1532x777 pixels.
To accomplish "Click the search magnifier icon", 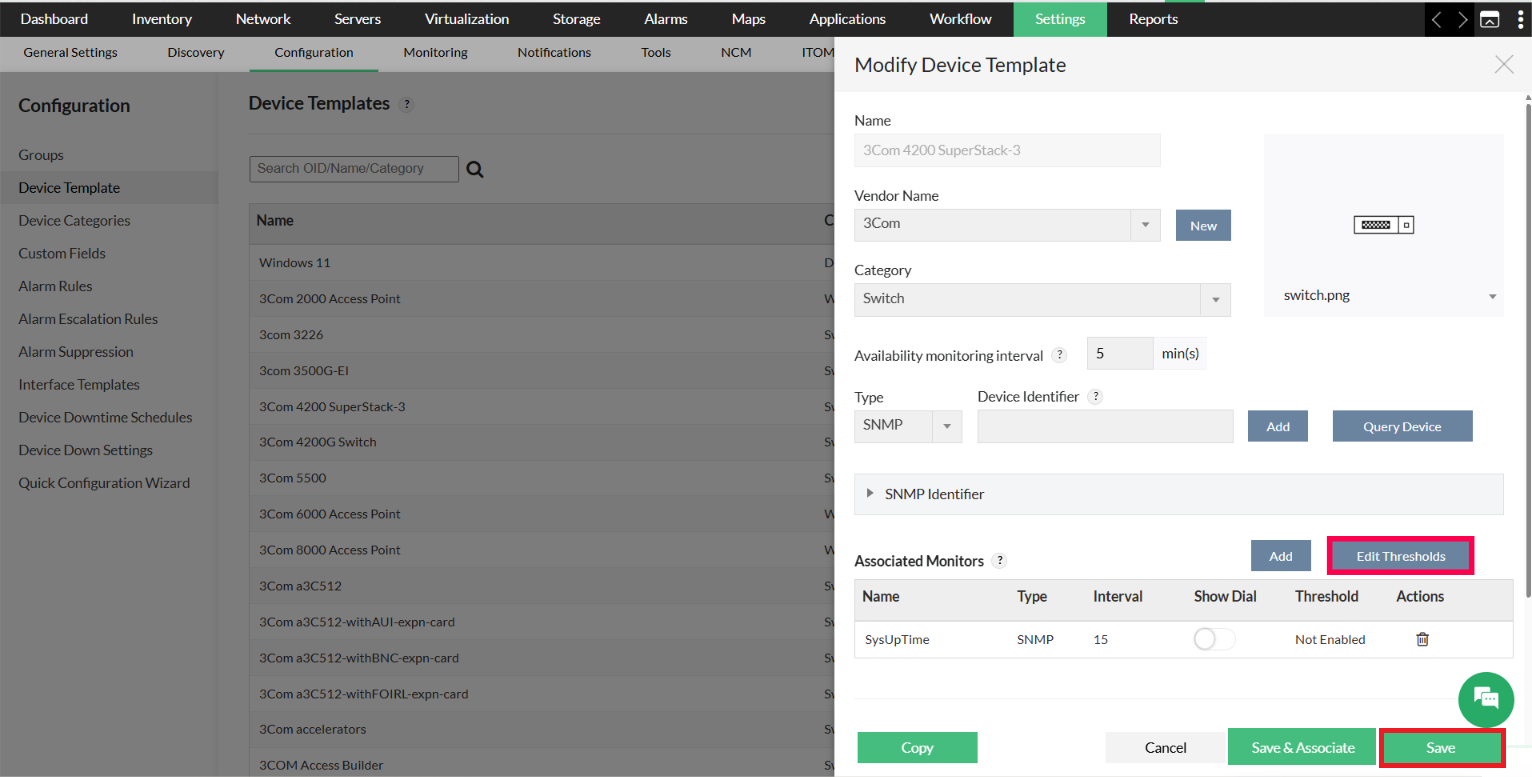I will click(475, 170).
